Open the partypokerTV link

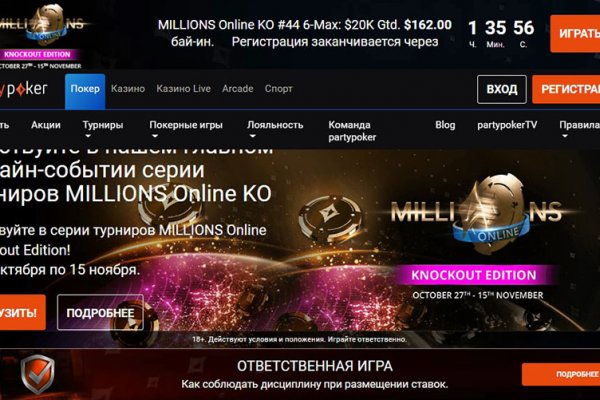(x=507, y=125)
